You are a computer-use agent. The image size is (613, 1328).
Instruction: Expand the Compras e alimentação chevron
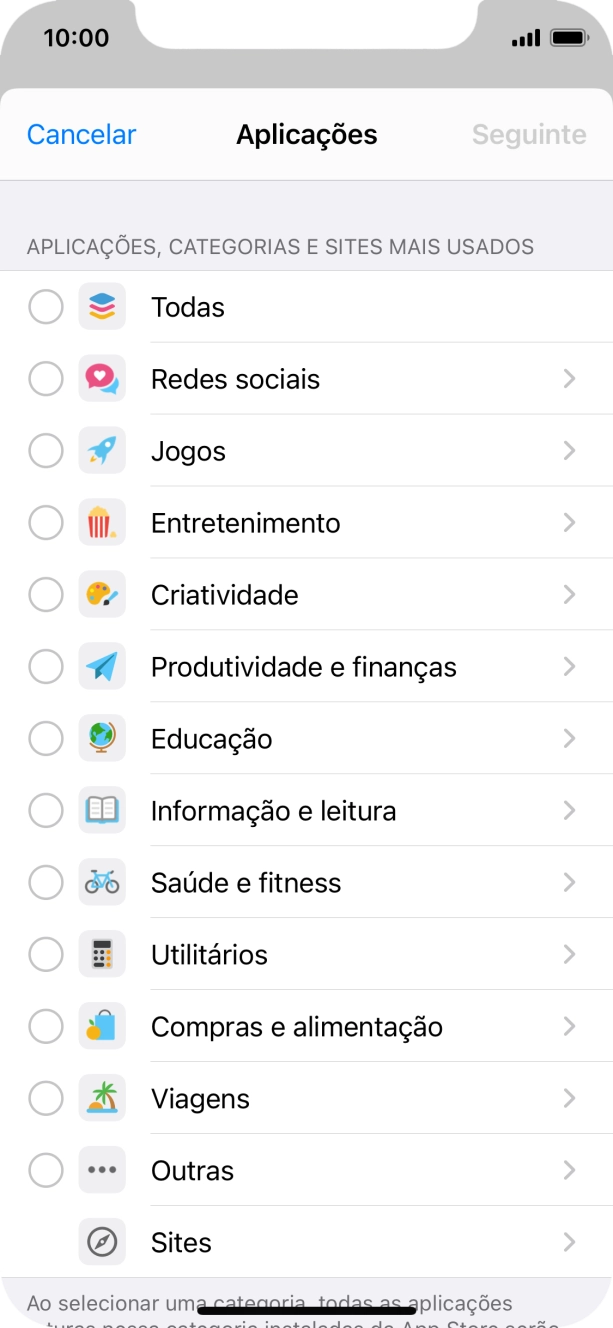(x=569, y=1027)
